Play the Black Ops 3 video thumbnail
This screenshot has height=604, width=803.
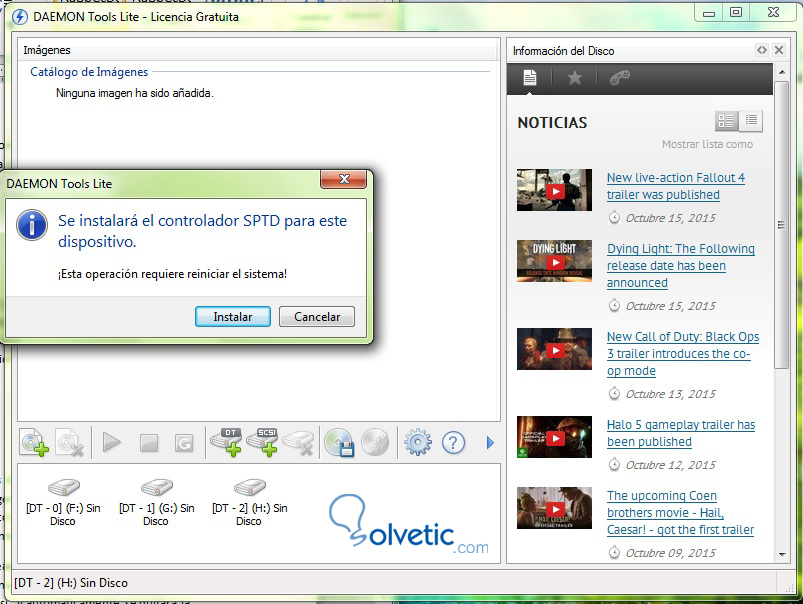555,349
